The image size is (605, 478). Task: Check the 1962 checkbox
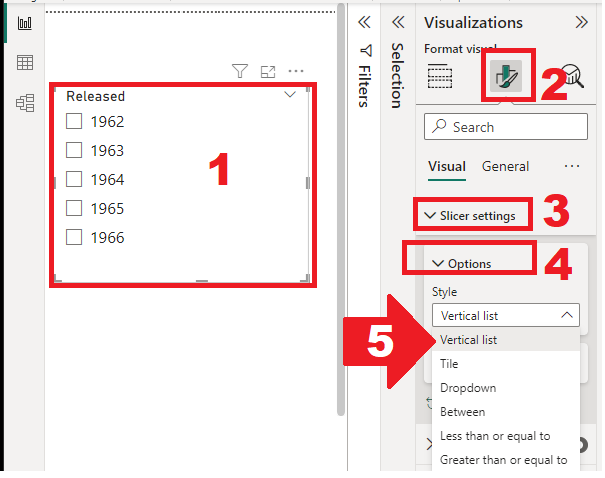tap(73, 122)
